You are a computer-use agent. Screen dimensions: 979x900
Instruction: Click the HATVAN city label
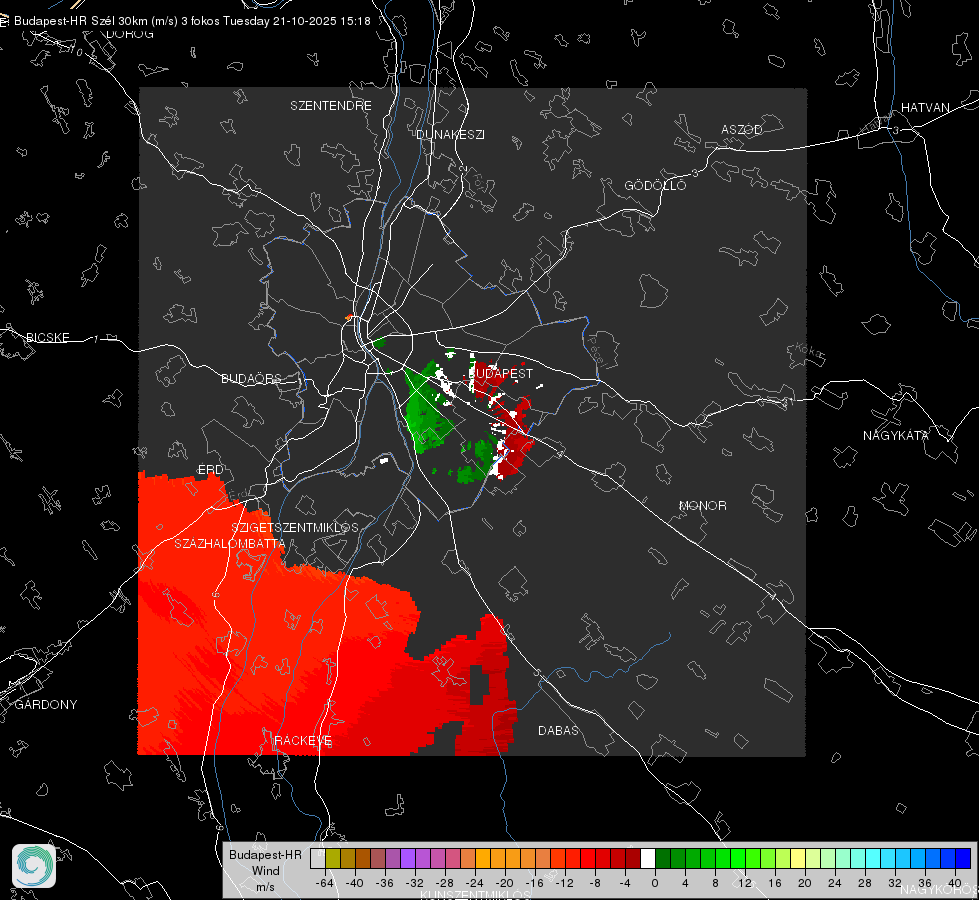click(x=925, y=107)
